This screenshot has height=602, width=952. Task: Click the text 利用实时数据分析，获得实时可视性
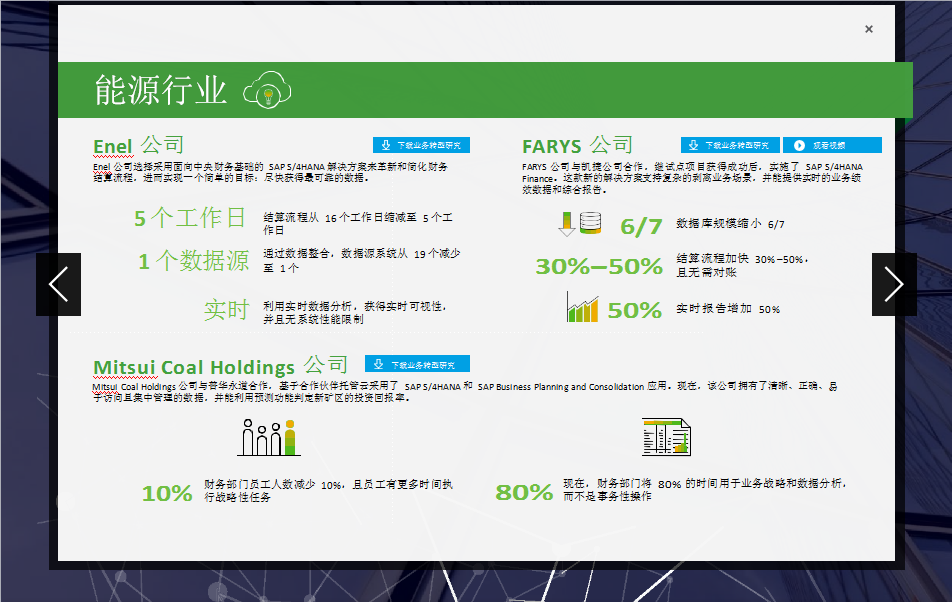(355, 306)
